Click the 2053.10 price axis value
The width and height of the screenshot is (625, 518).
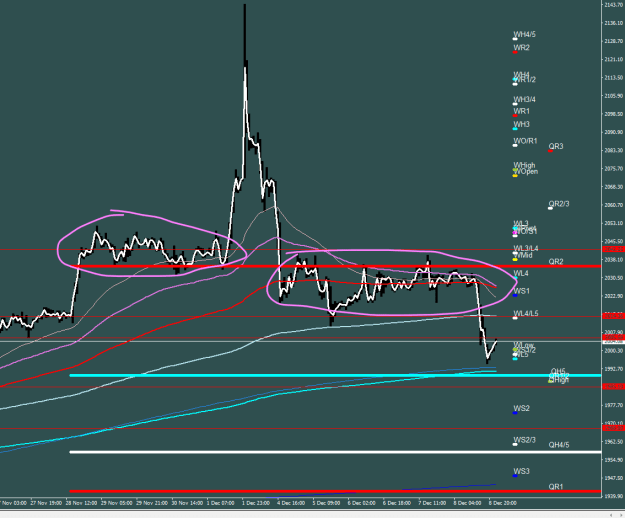(x=614, y=223)
